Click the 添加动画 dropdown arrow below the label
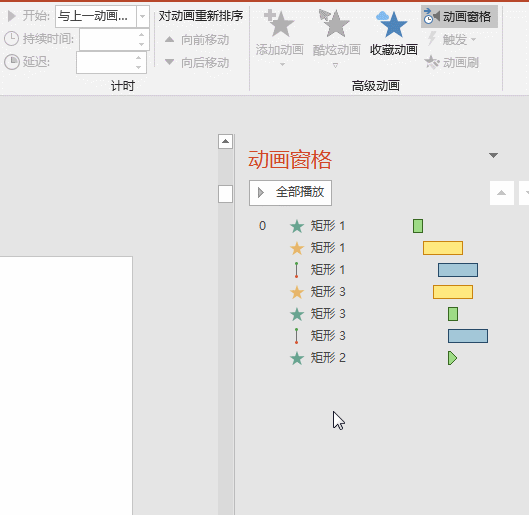 click(282, 64)
